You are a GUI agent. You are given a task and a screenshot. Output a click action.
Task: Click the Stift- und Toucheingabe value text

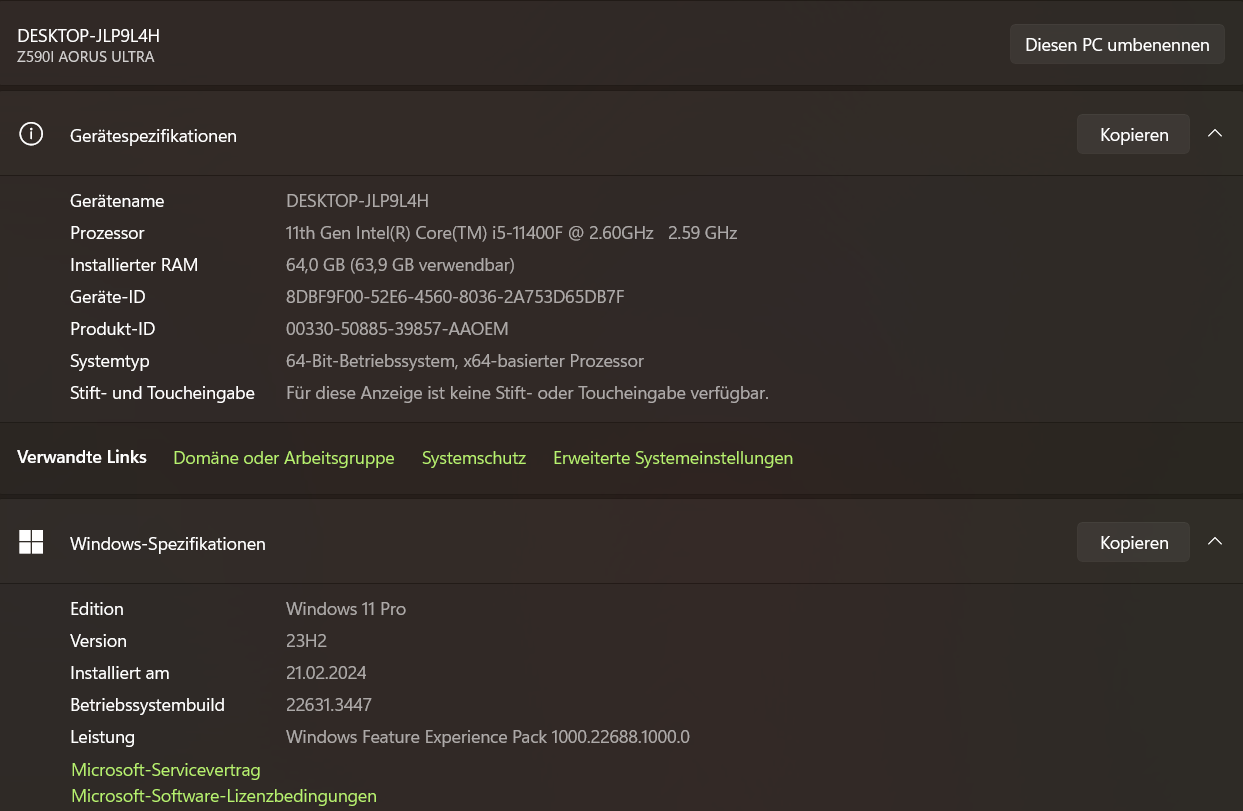pyautogui.click(x=527, y=393)
